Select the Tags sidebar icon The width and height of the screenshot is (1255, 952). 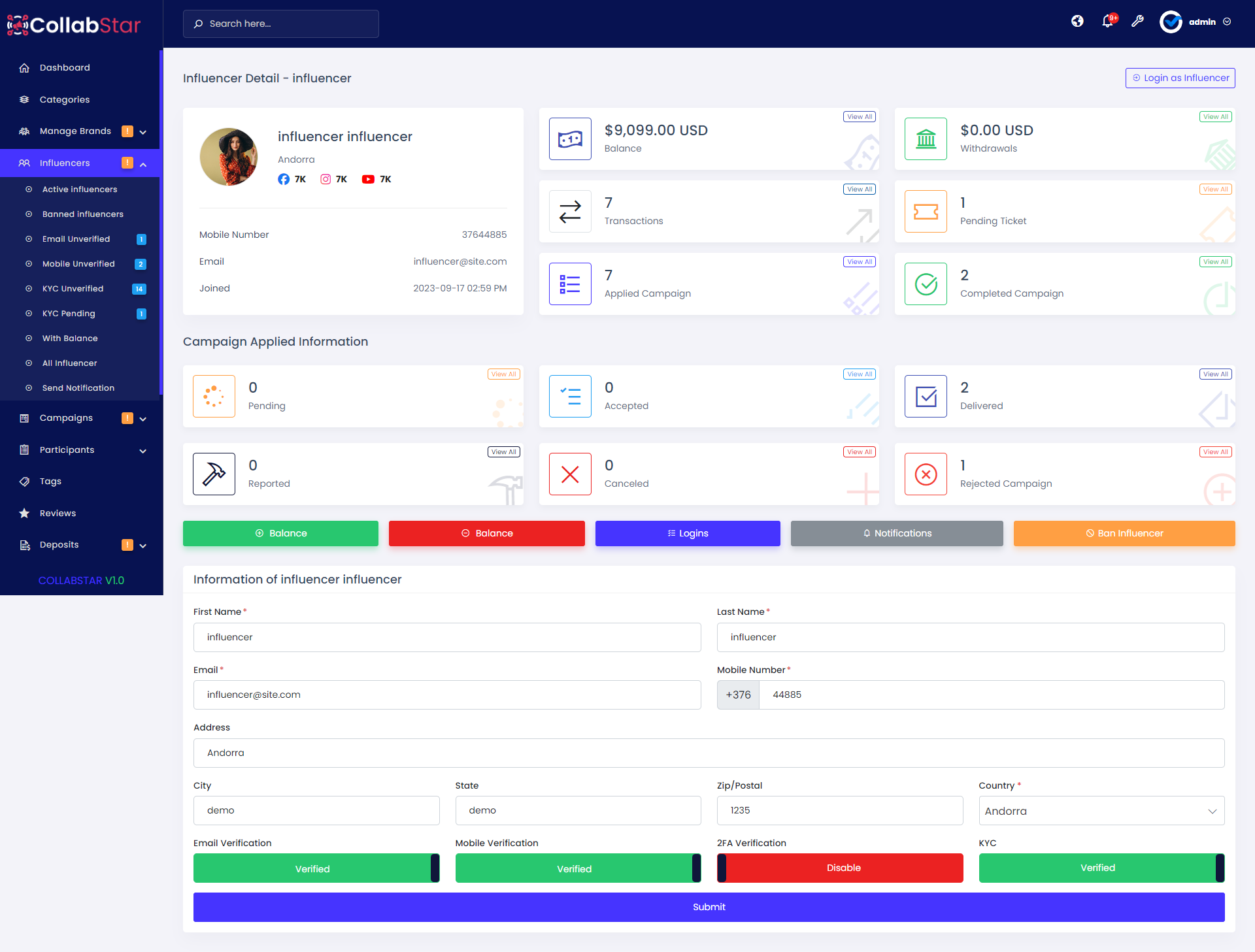24,482
